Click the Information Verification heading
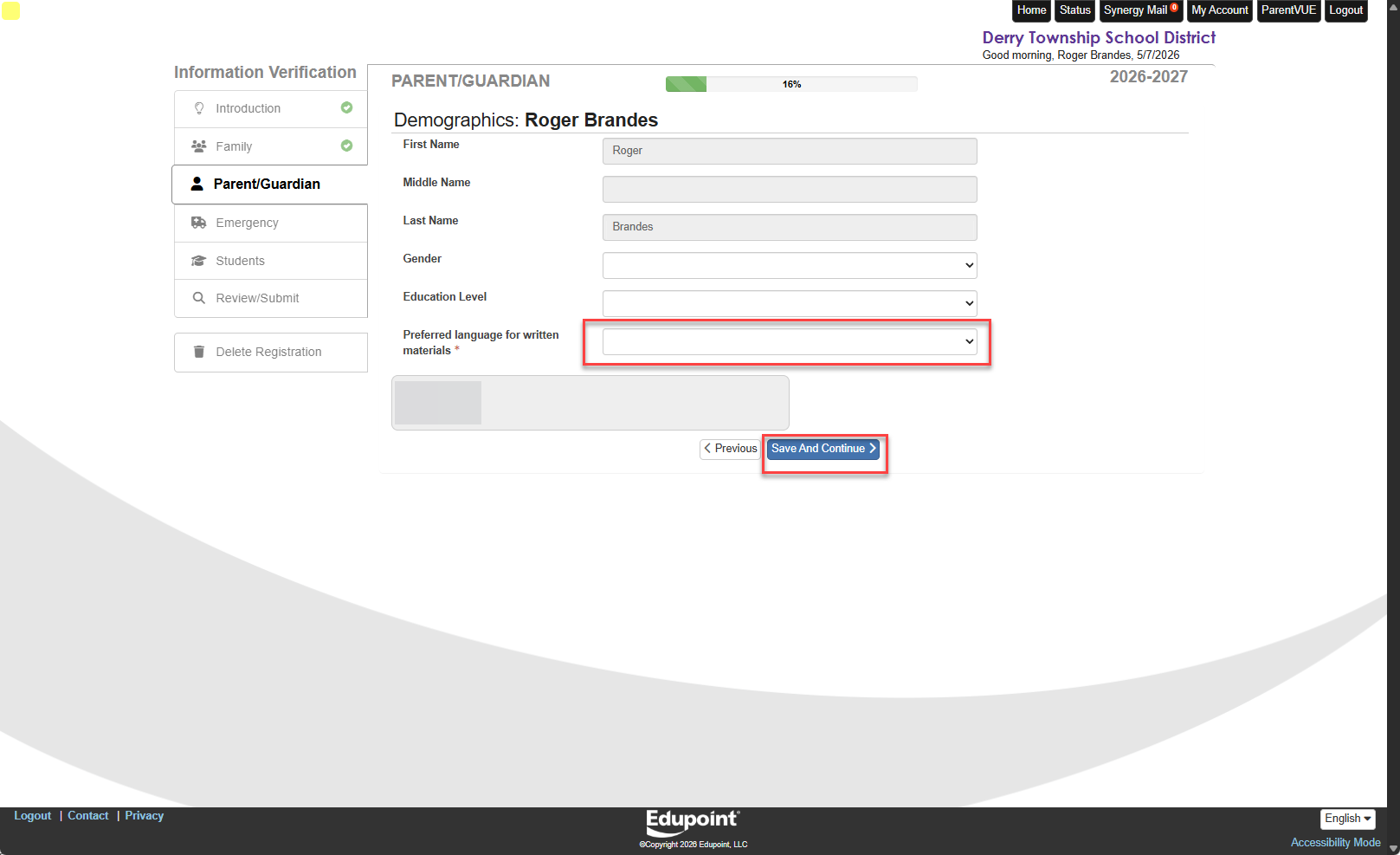This screenshot has width=1400, height=855. click(x=265, y=72)
